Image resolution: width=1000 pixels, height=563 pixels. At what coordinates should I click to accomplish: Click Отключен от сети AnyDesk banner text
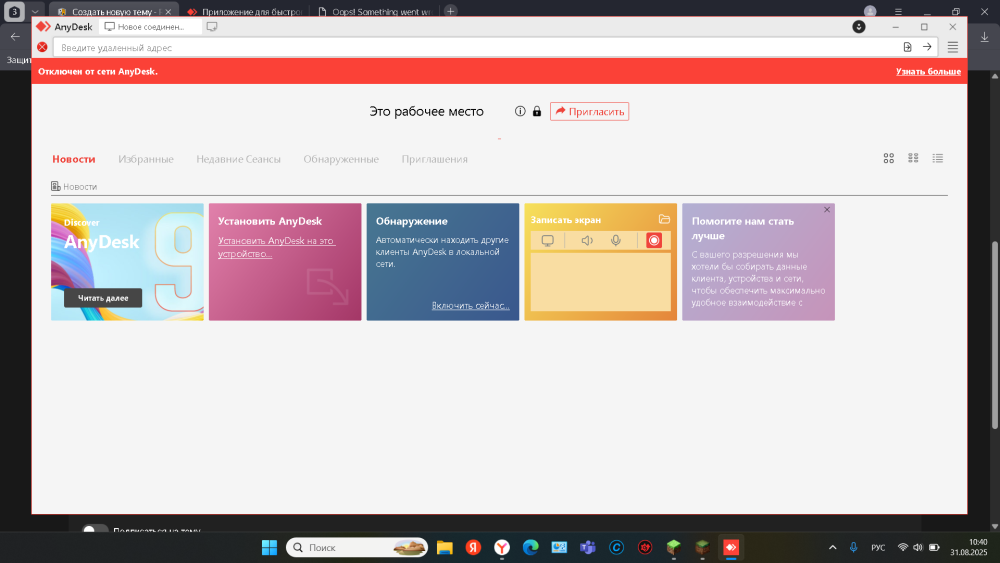coord(98,71)
